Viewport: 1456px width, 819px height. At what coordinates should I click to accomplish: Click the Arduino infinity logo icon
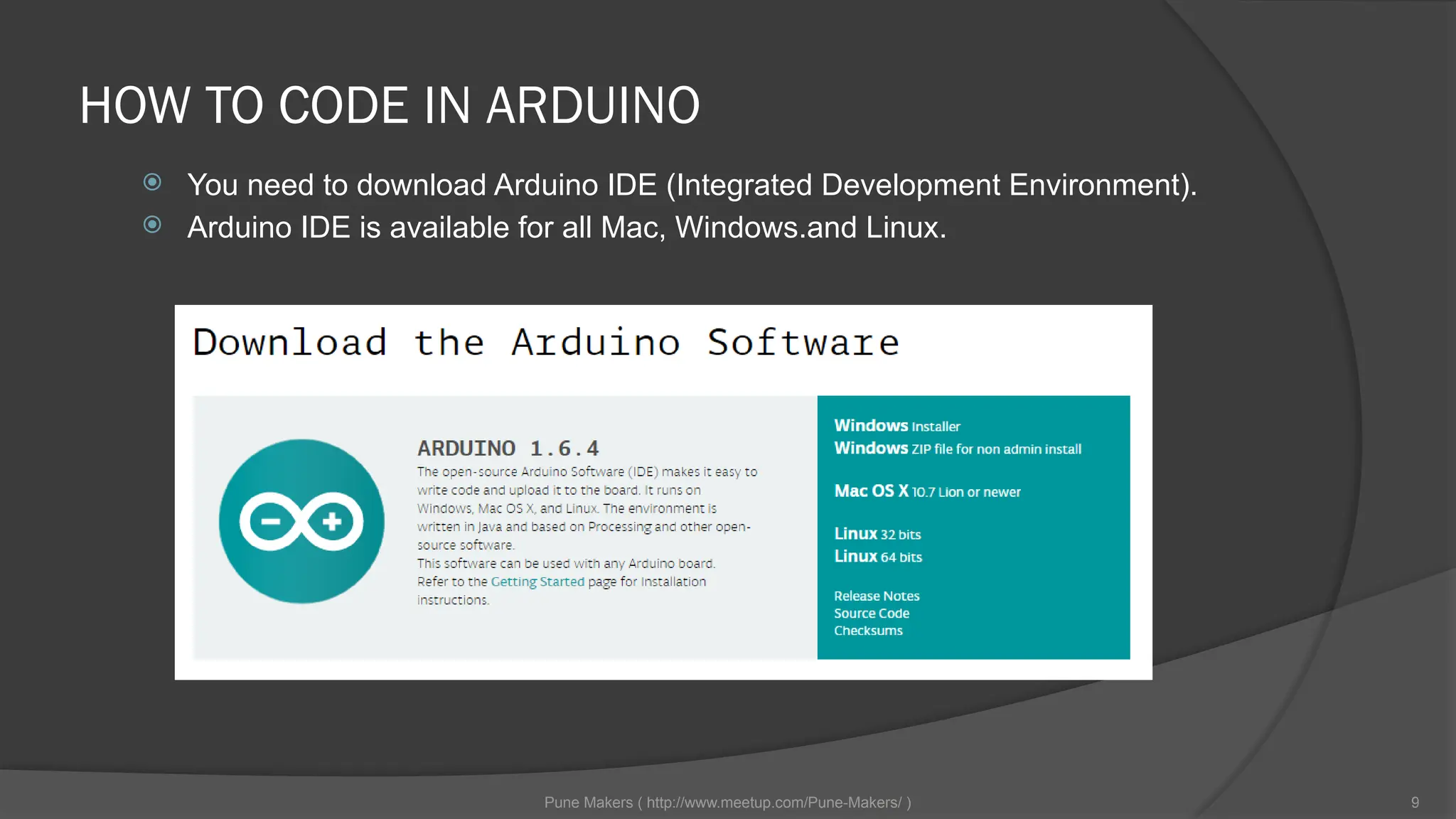301,521
